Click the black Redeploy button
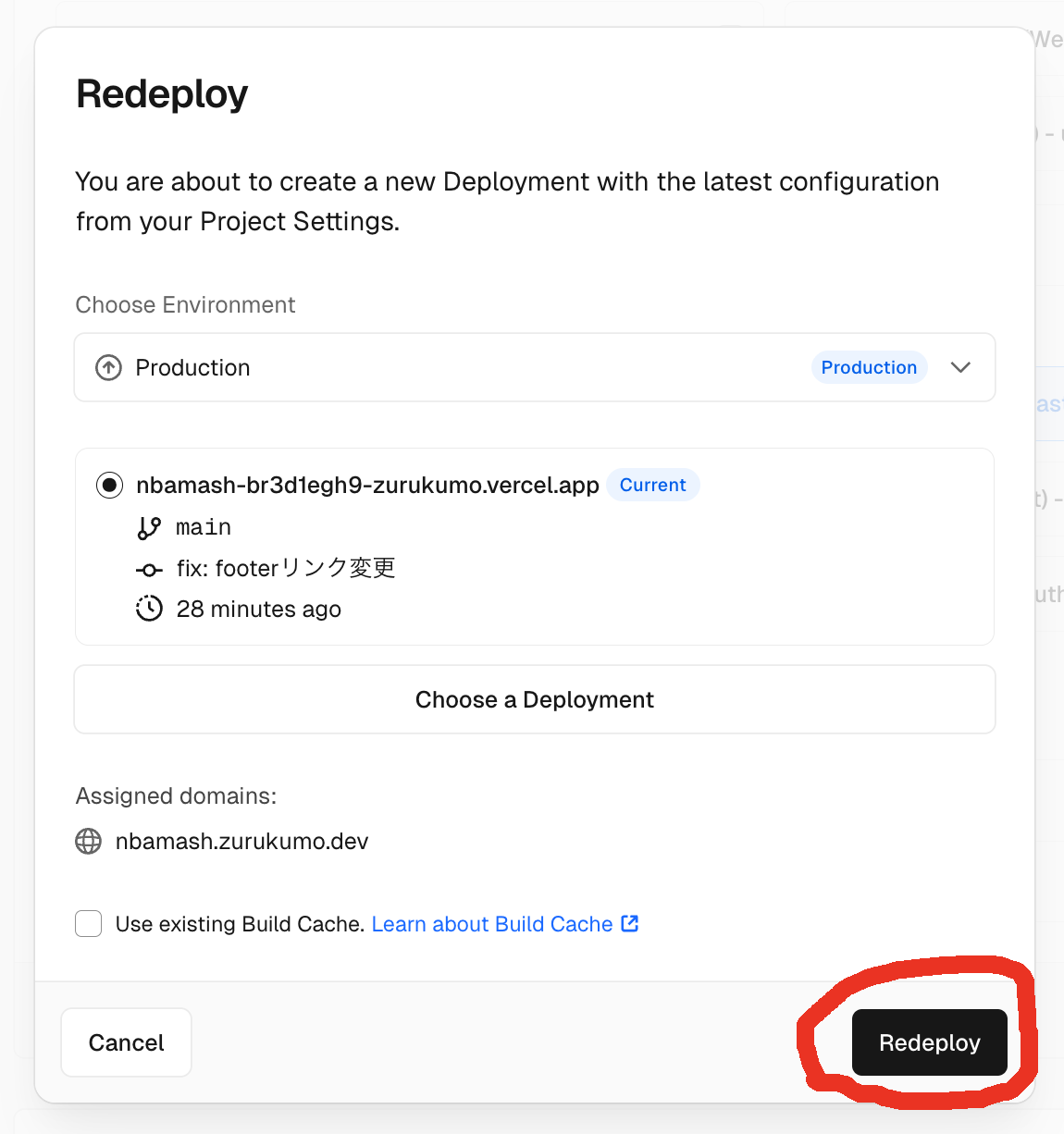1064x1134 pixels. (929, 1042)
